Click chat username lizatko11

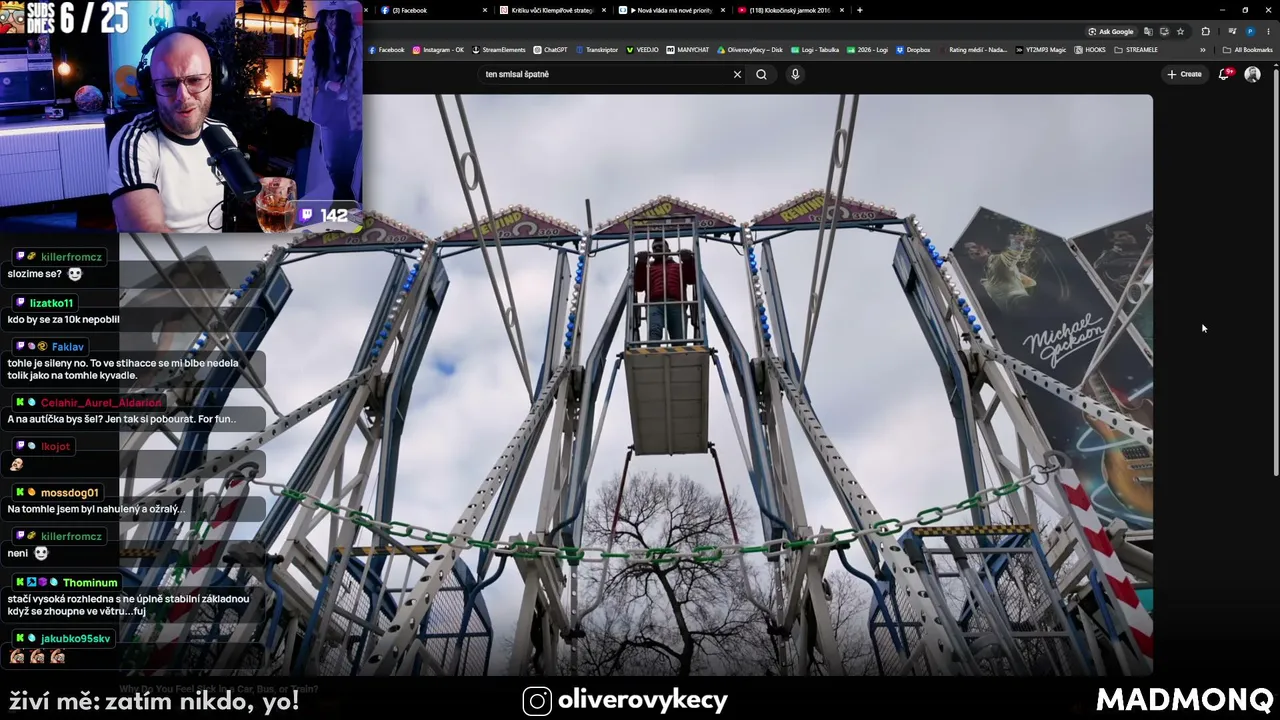(51, 303)
